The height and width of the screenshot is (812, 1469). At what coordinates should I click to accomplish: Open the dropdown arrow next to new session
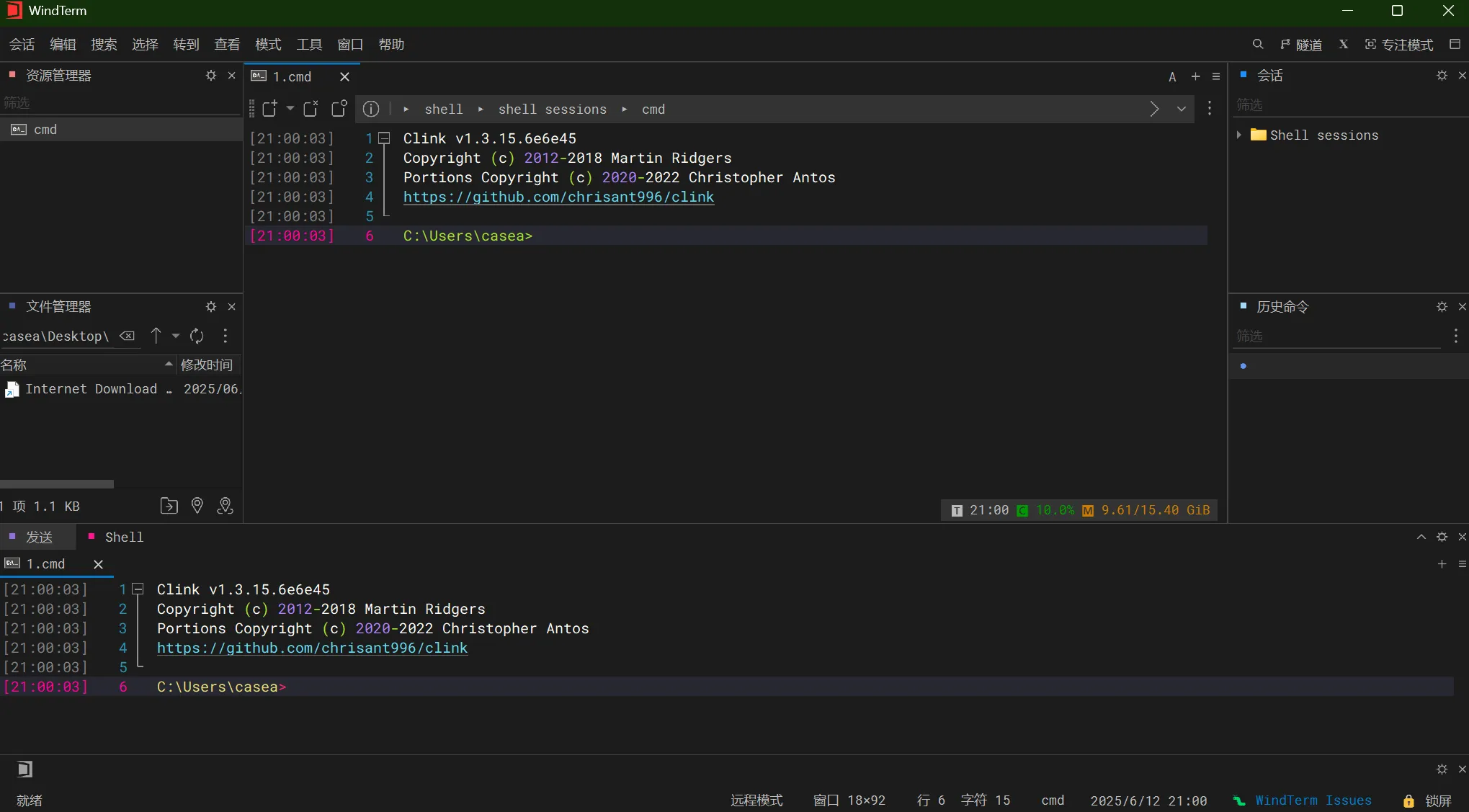click(x=290, y=109)
